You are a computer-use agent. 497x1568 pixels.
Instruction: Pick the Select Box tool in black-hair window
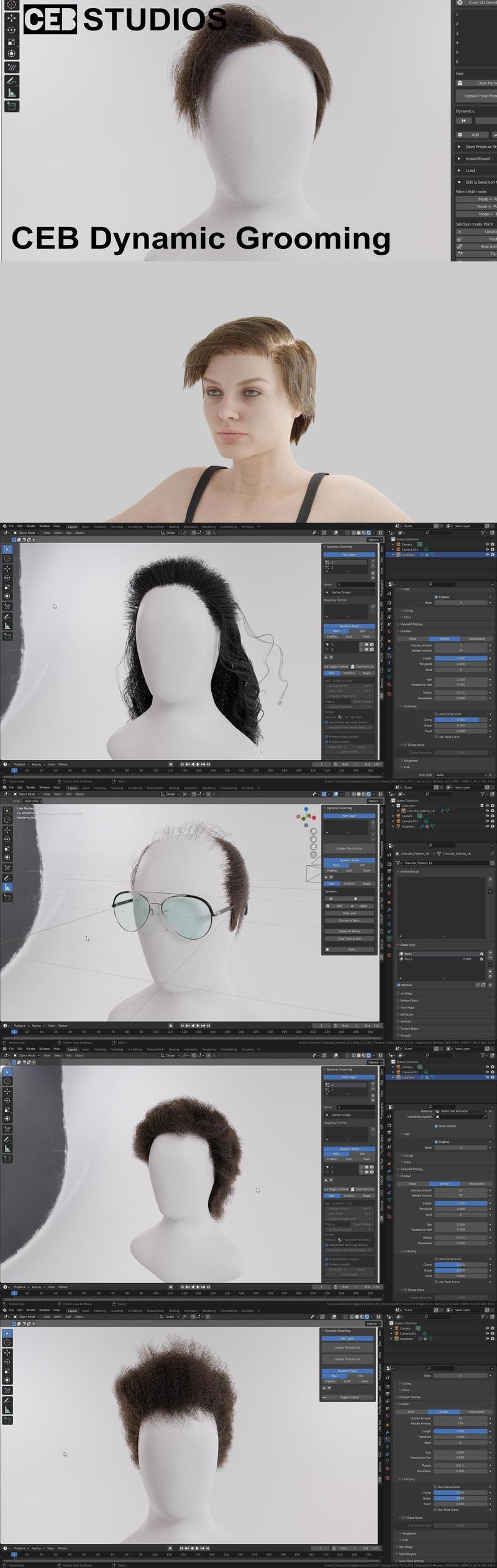tap(7, 549)
